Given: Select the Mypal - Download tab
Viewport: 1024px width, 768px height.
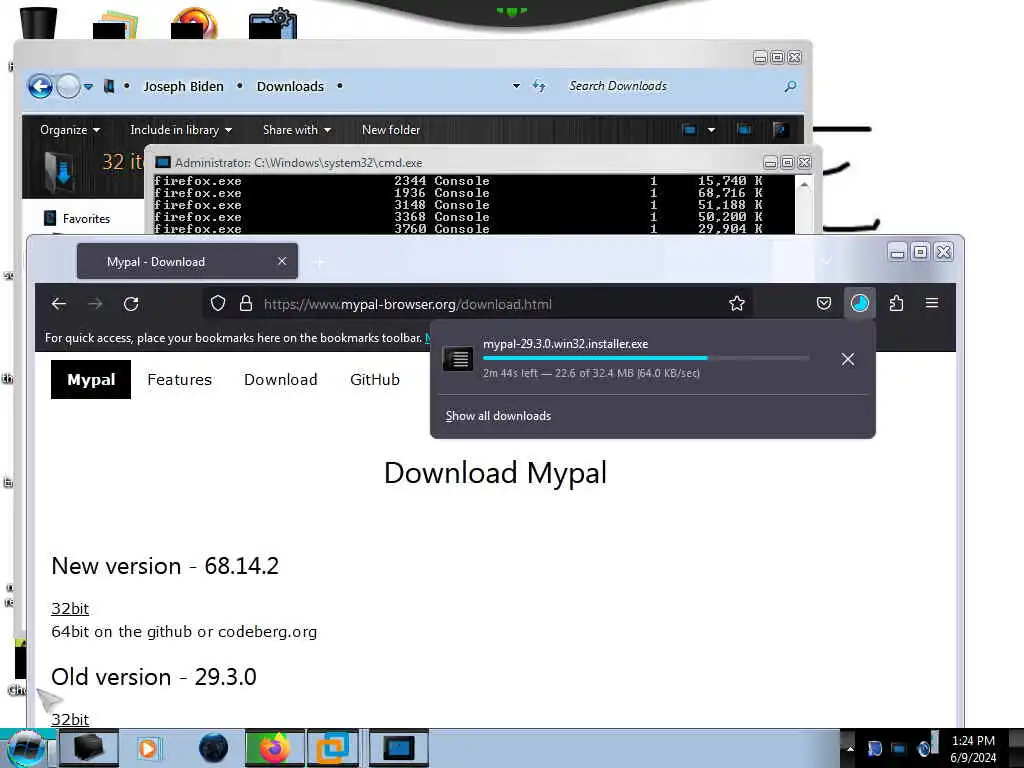Looking at the screenshot, I should [187, 261].
